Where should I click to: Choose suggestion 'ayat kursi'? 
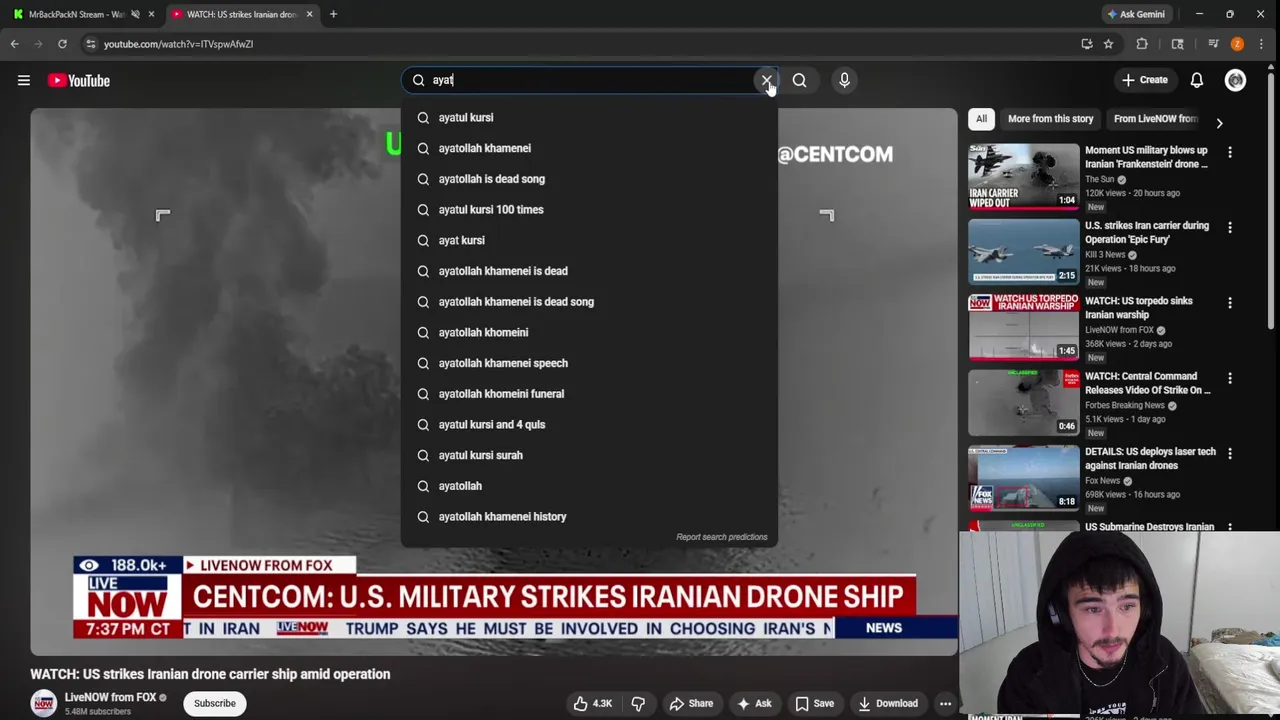[x=589, y=240]
